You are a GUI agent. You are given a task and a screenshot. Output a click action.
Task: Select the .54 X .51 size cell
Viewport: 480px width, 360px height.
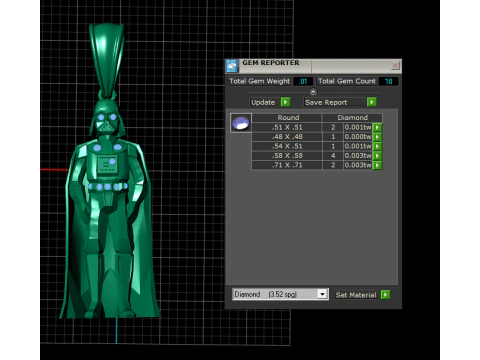point(287,146)
